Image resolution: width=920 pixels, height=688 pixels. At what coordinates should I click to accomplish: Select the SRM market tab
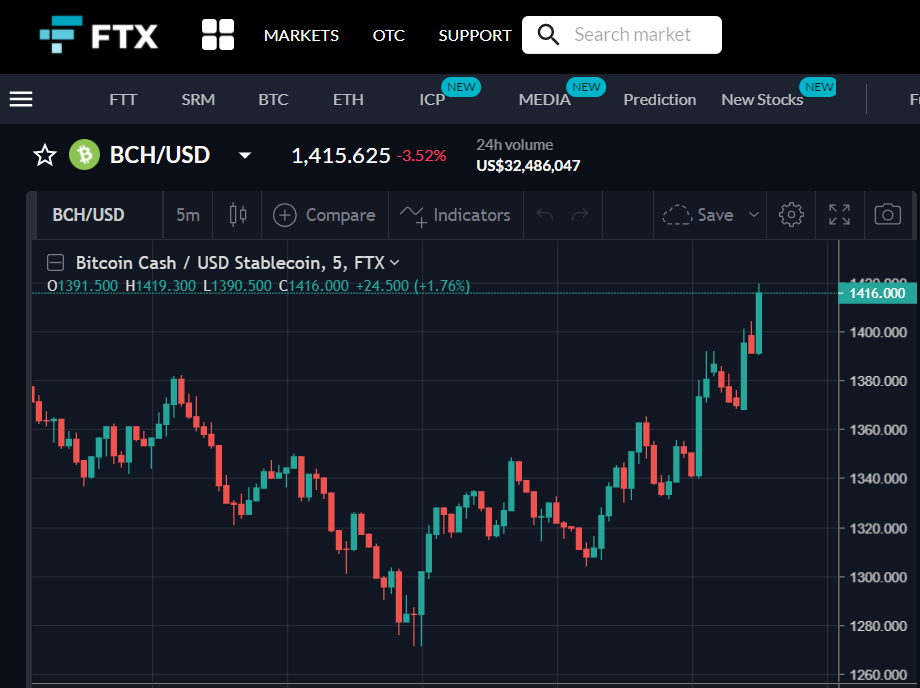(x=198, y=100)
